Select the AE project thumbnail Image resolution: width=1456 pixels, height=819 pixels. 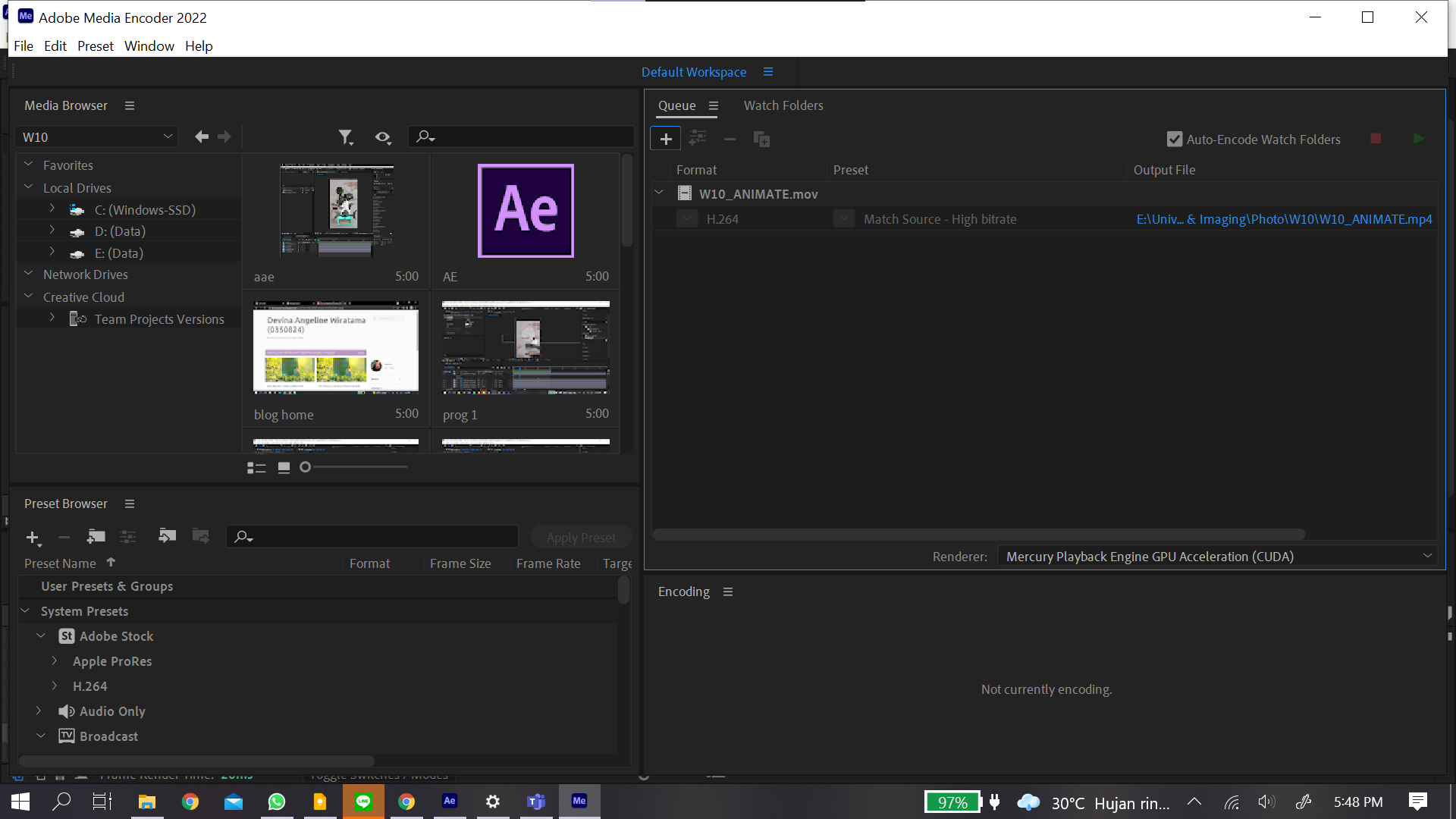[526, 211]
